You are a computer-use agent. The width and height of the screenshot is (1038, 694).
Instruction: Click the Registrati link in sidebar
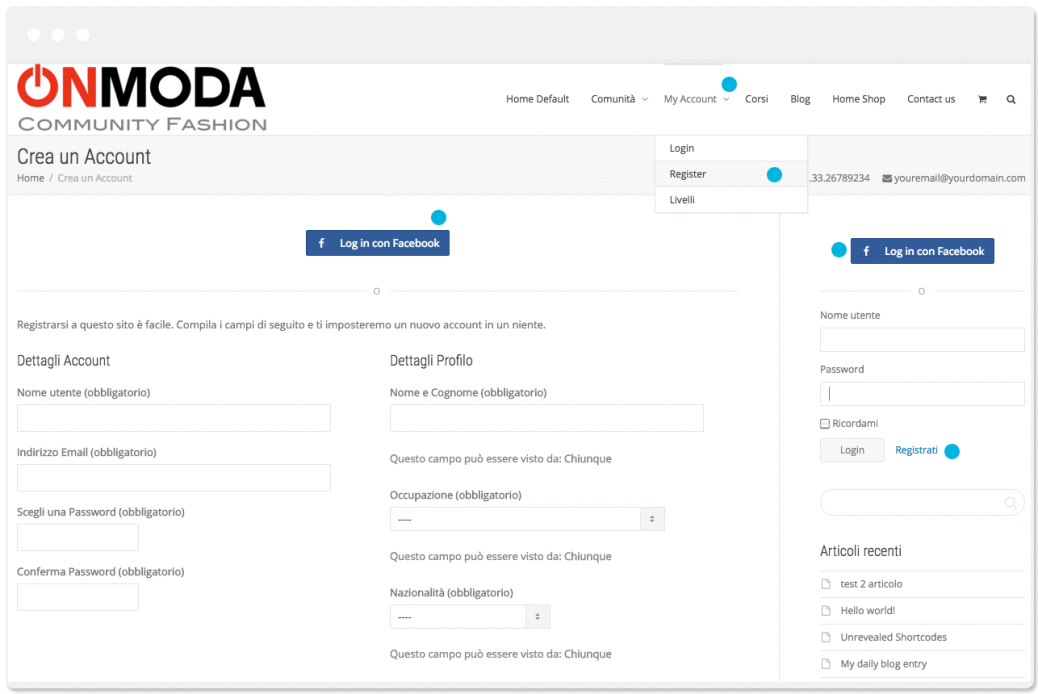(x=916, y=450)
